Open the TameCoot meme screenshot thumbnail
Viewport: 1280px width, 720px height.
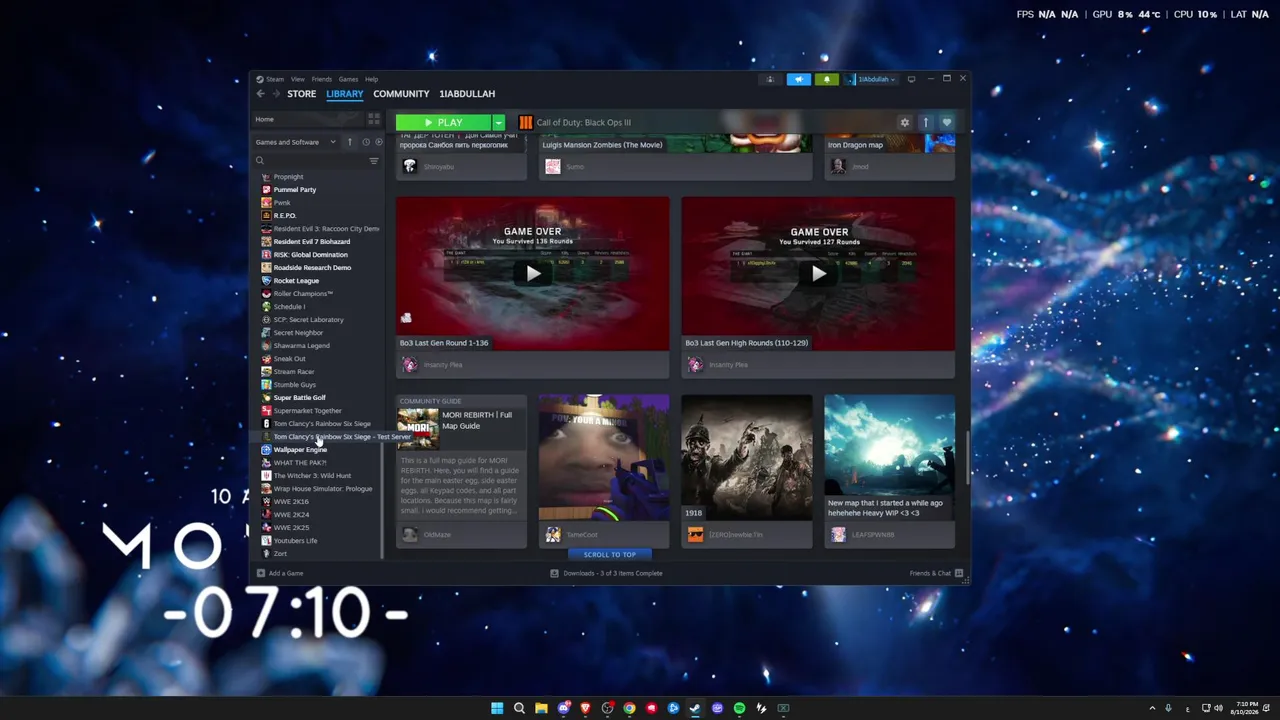(x=604, y=458)
